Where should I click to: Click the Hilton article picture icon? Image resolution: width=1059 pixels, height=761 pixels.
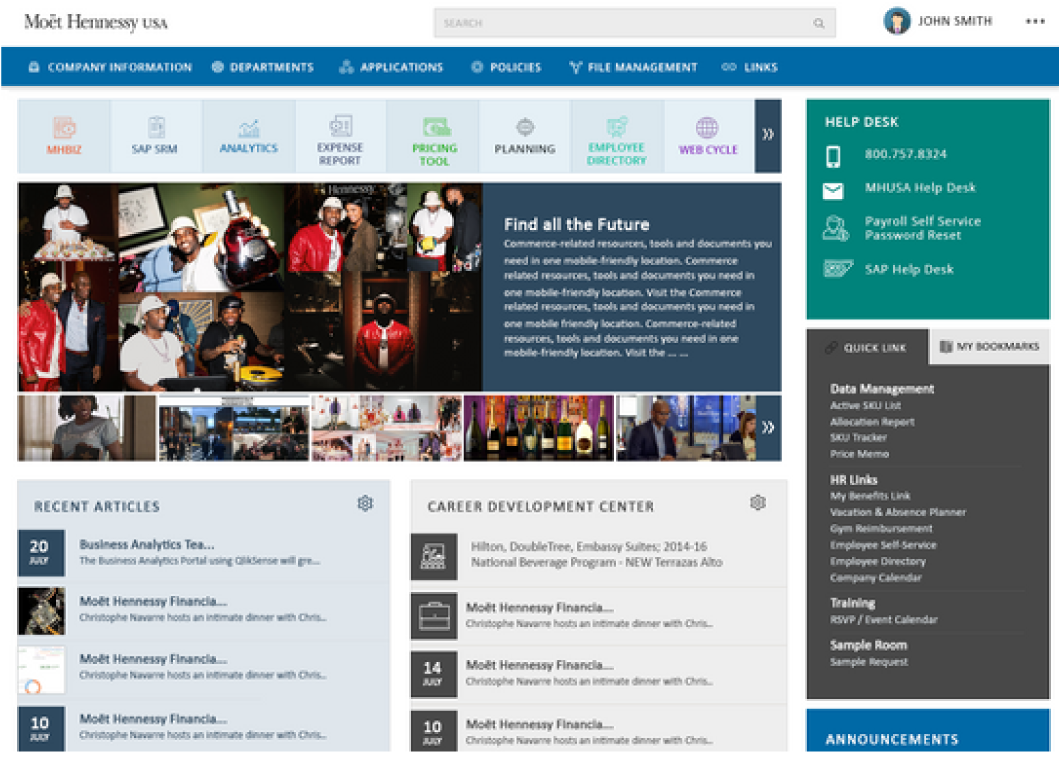point(434,556)
